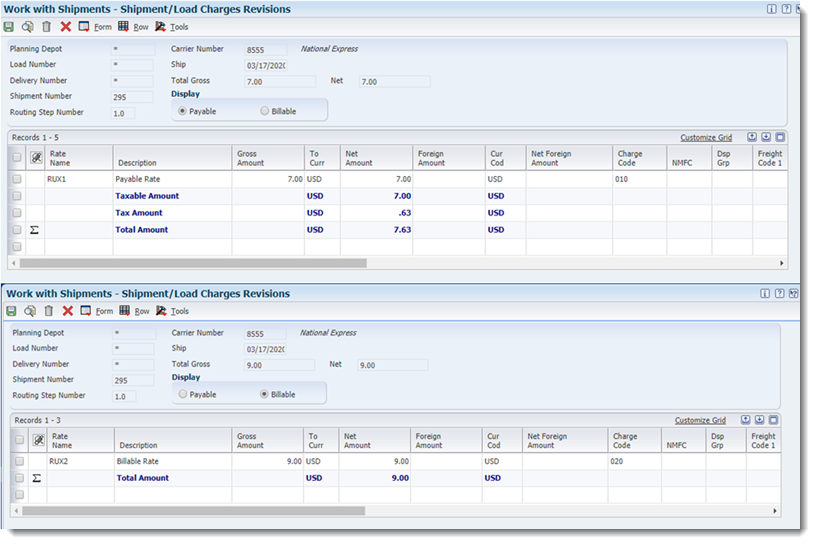Check the Tax Amount row checkbox
Viewport: 815px width, 544px height.
17,213
